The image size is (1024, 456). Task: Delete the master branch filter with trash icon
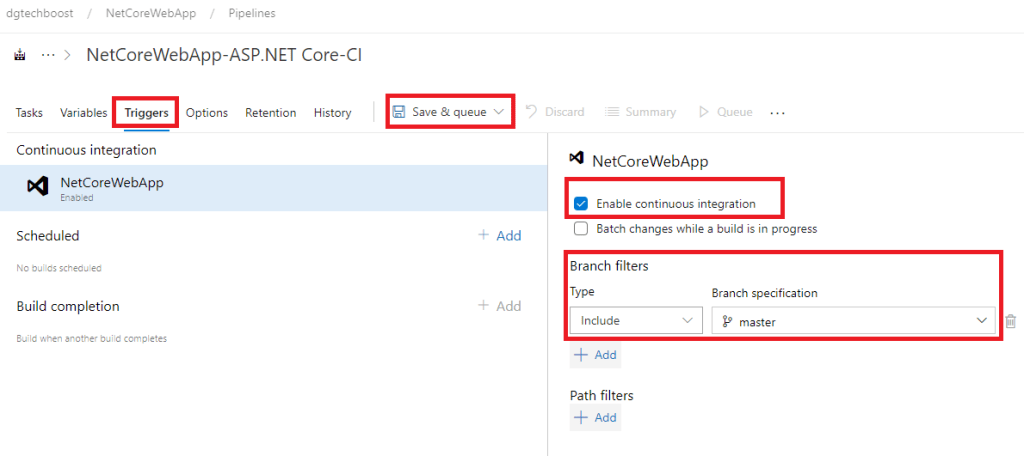[1010, 321]
